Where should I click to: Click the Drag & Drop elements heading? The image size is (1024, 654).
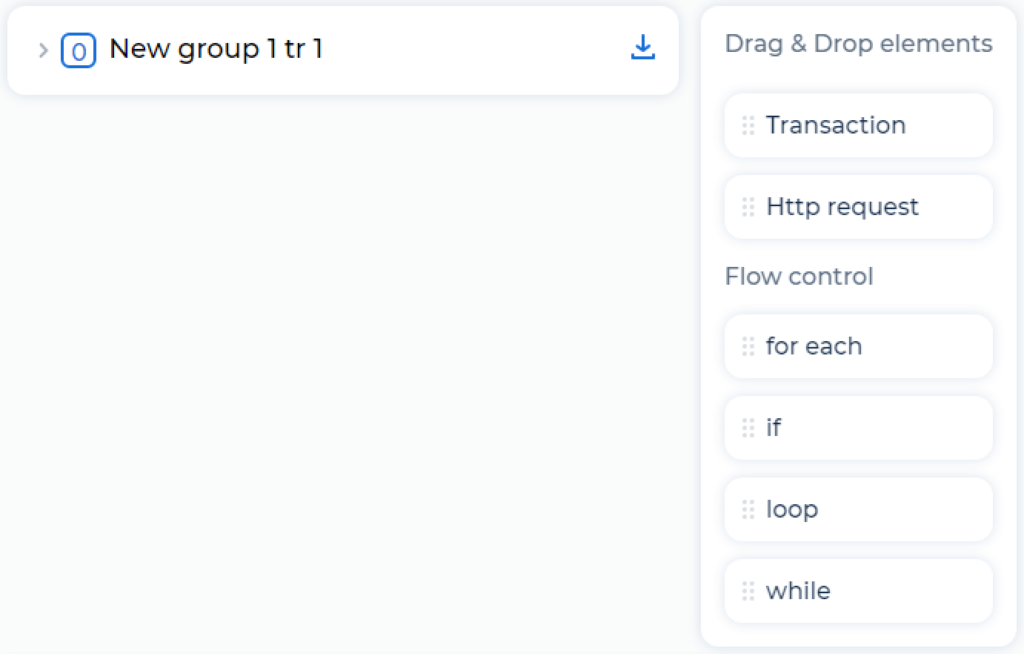[x=858, y=44]
